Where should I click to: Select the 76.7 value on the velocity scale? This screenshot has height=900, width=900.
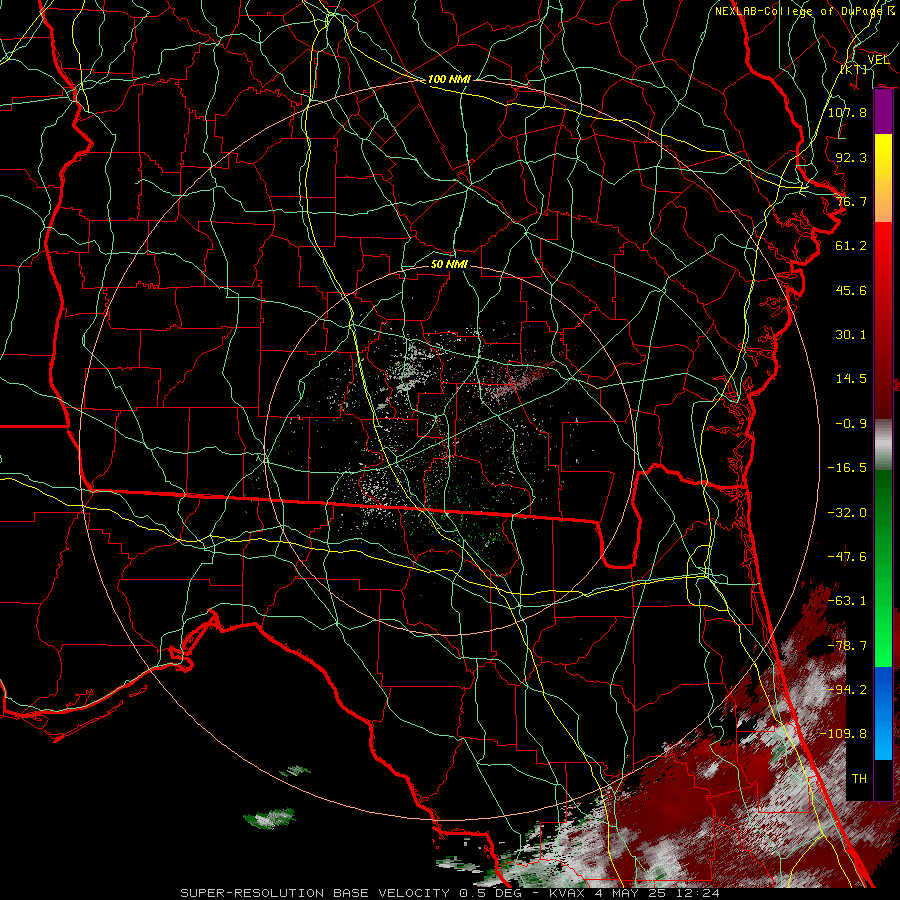[851, 201]
